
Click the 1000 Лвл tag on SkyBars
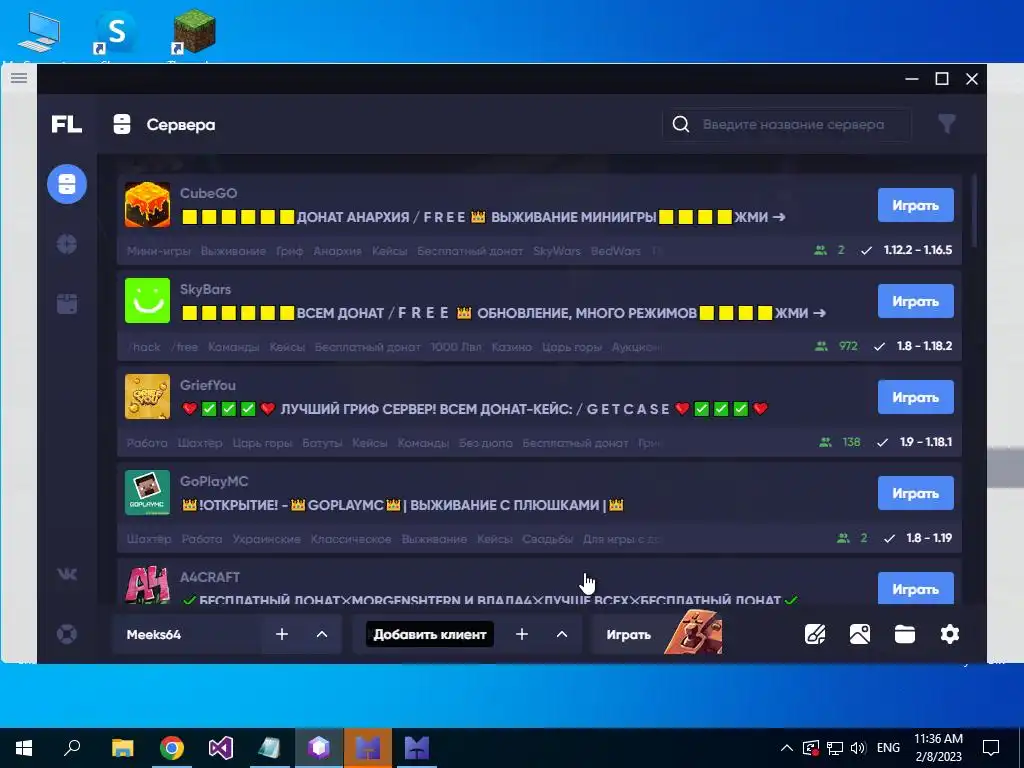point(456,347)
